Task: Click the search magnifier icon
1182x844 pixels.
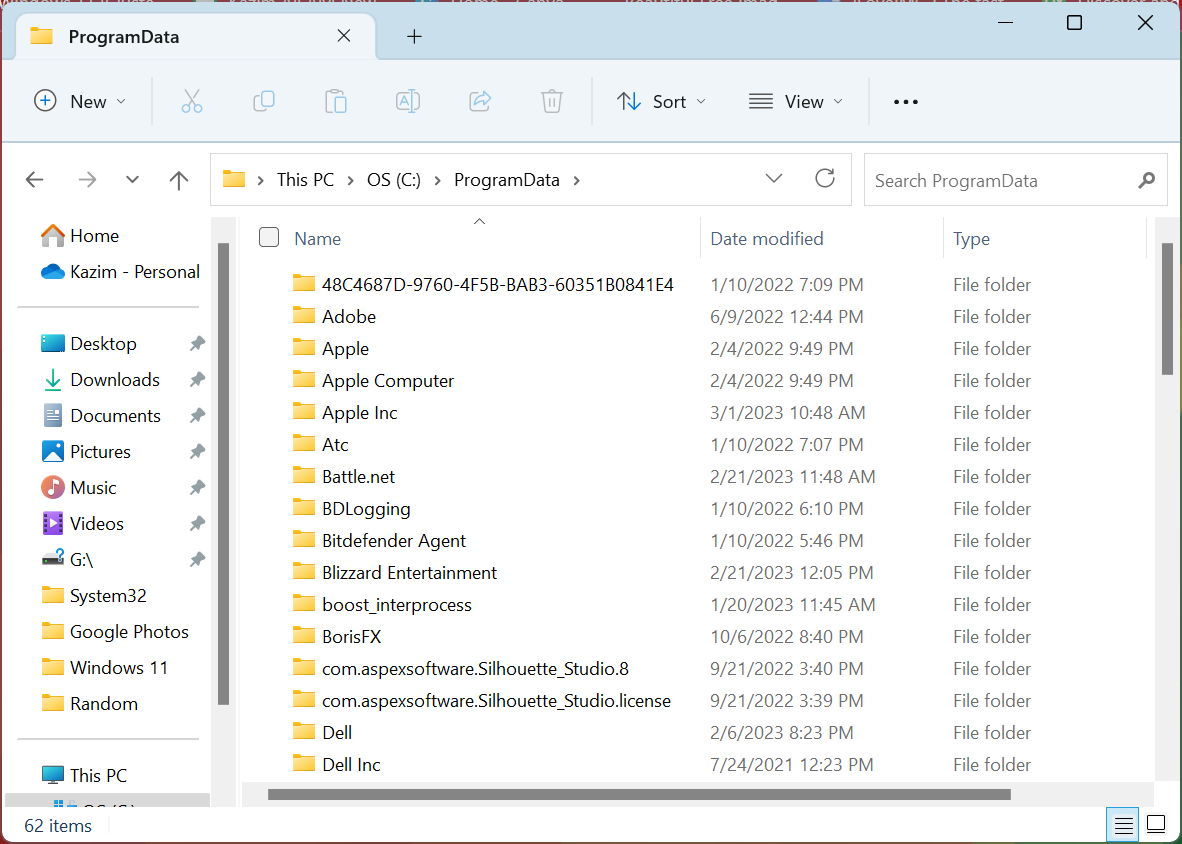Action: (1147, 180)
